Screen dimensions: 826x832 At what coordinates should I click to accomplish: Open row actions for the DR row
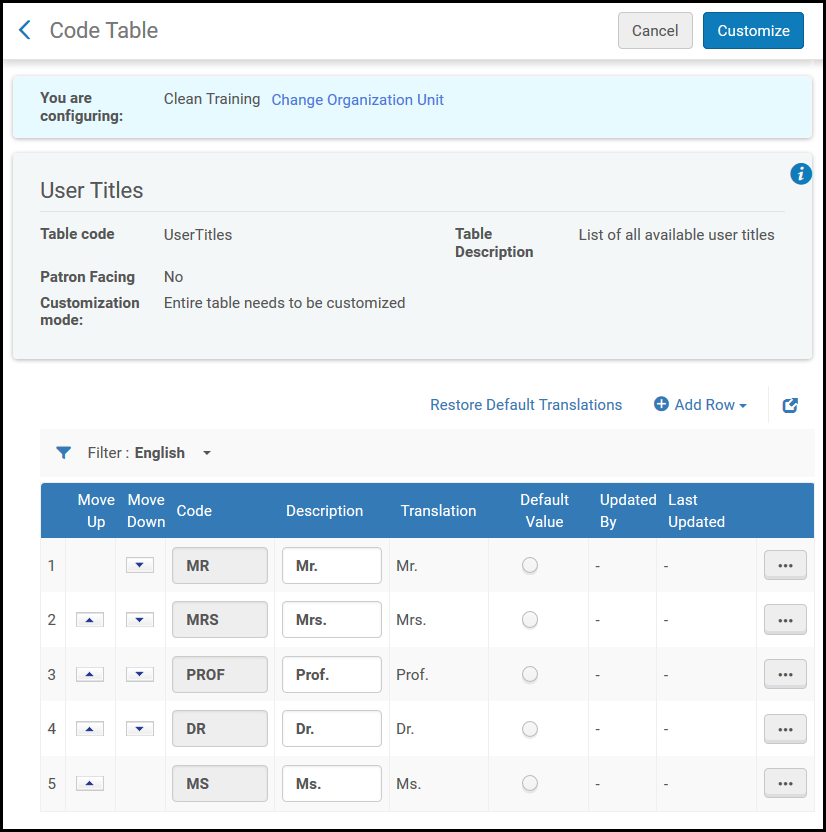point(785,729)
